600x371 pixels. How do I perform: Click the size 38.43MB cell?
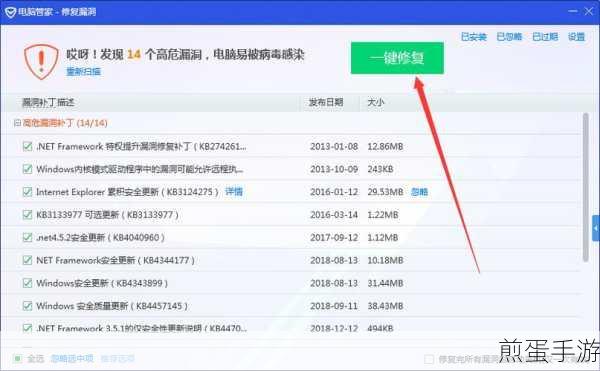(x=385, y=306)
